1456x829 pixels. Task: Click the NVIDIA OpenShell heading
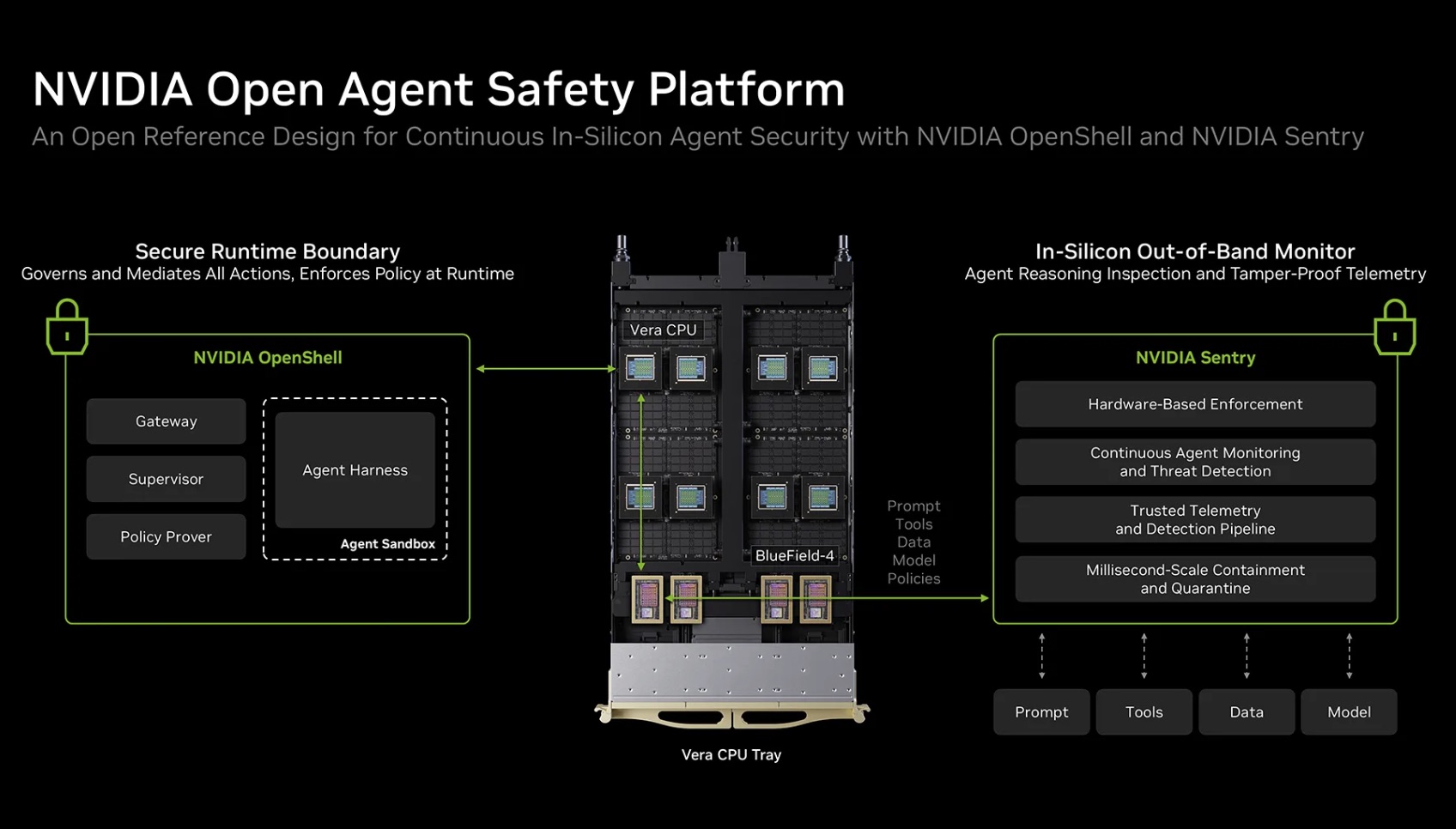(x=268, y=358)
